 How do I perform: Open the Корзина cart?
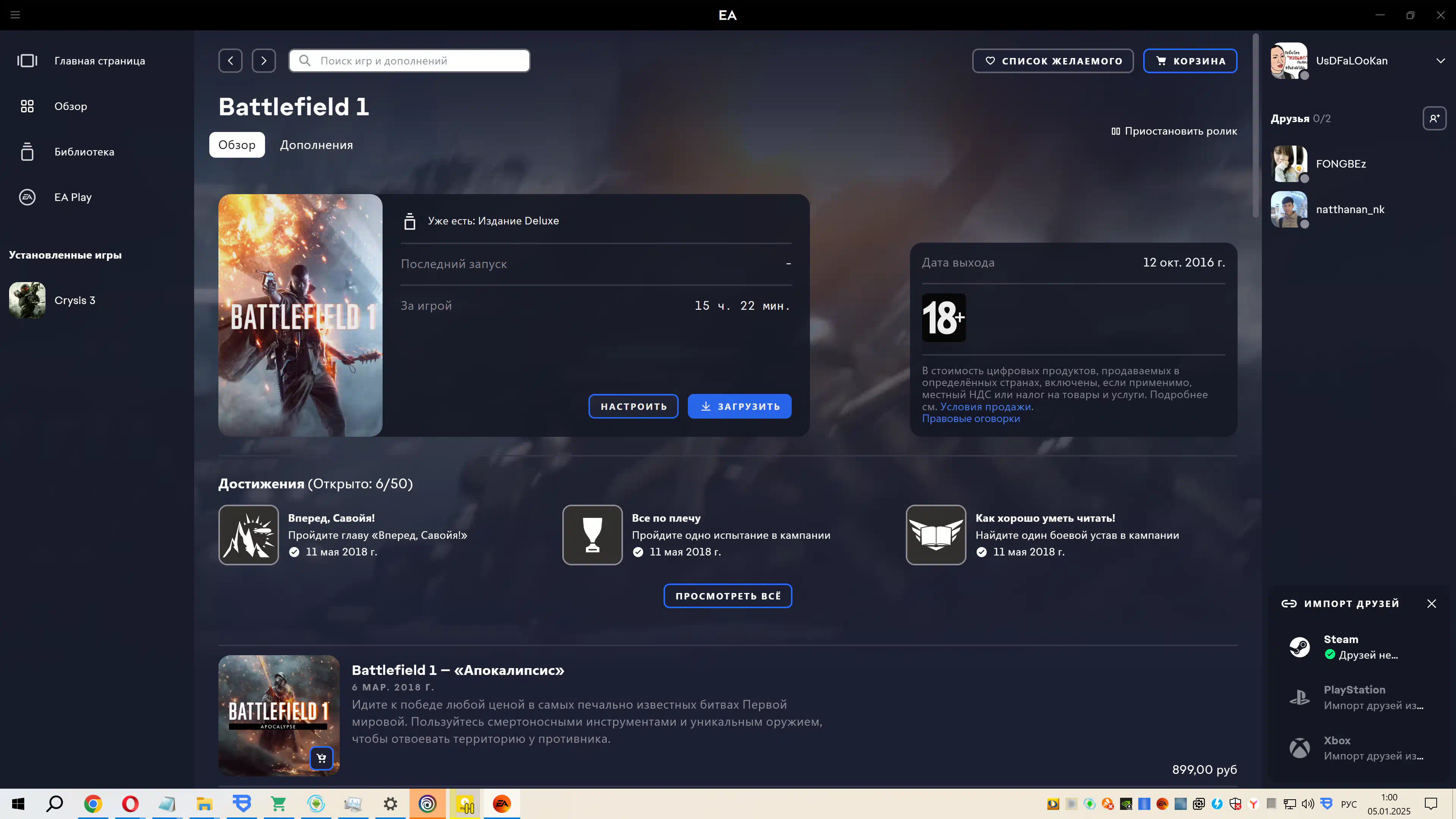coord(1190,61)
